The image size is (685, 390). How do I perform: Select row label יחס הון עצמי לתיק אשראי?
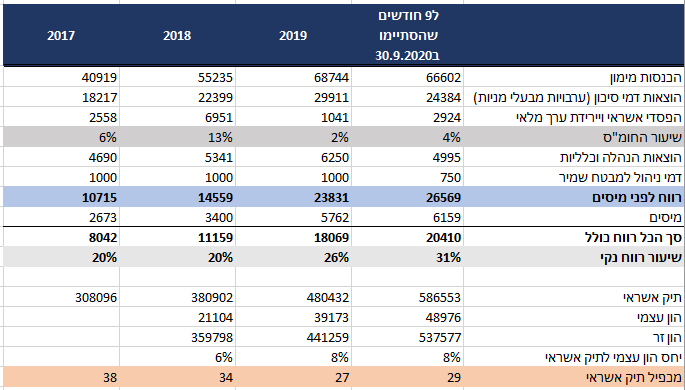(613, 358)
